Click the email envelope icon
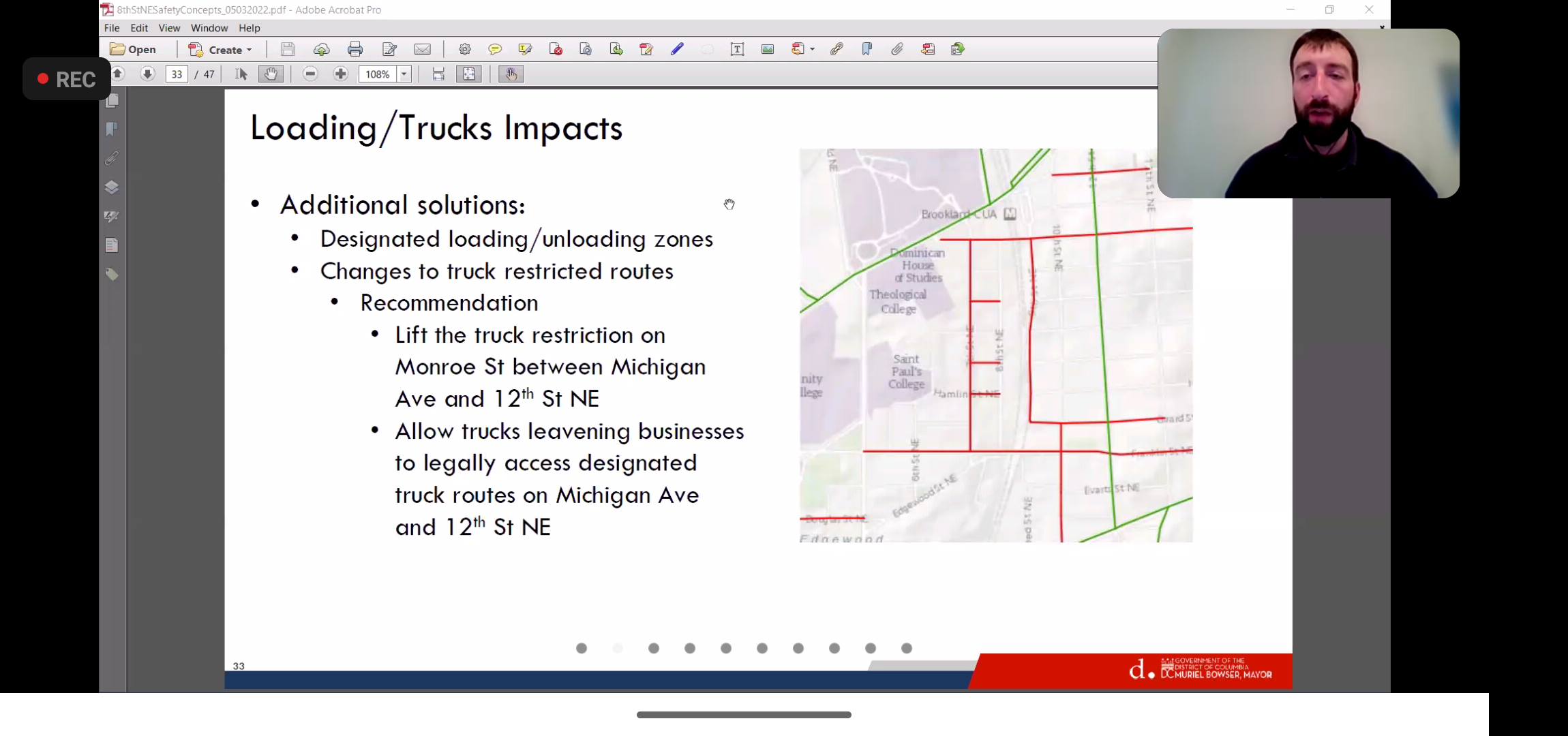Screen dimensions: 1568x736 coord(422,49)
